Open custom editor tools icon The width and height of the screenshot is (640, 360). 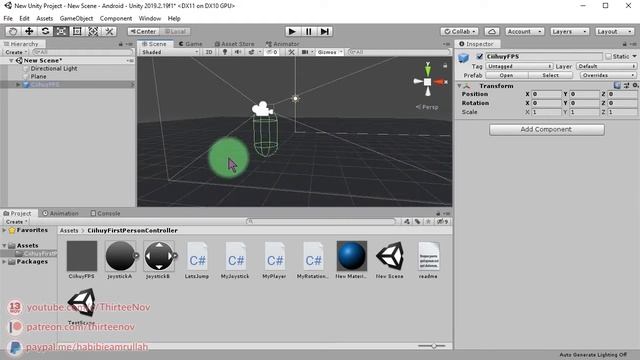click(x=109, y=31)
